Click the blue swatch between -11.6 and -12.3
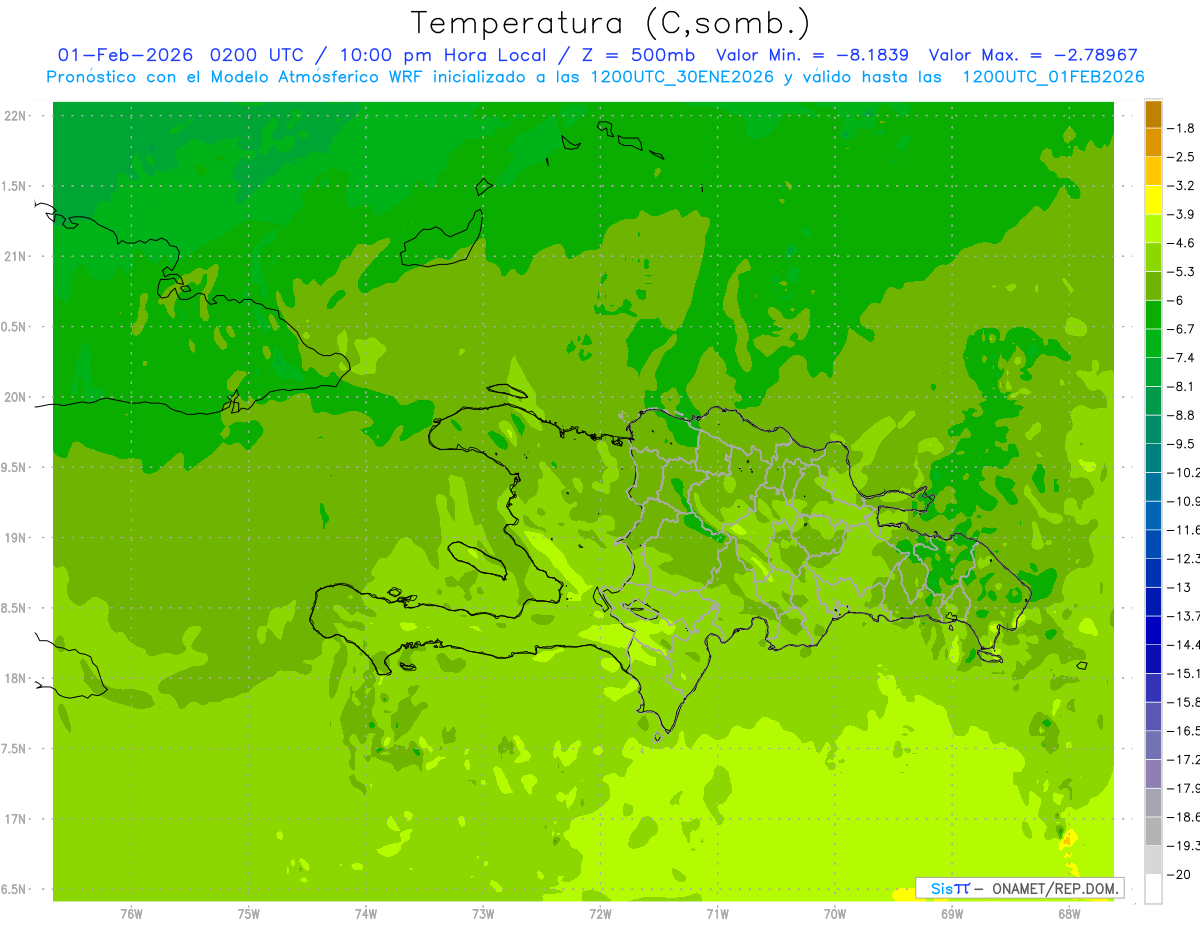Viewport: 1200px width, 927px height. pos(1153,544)
